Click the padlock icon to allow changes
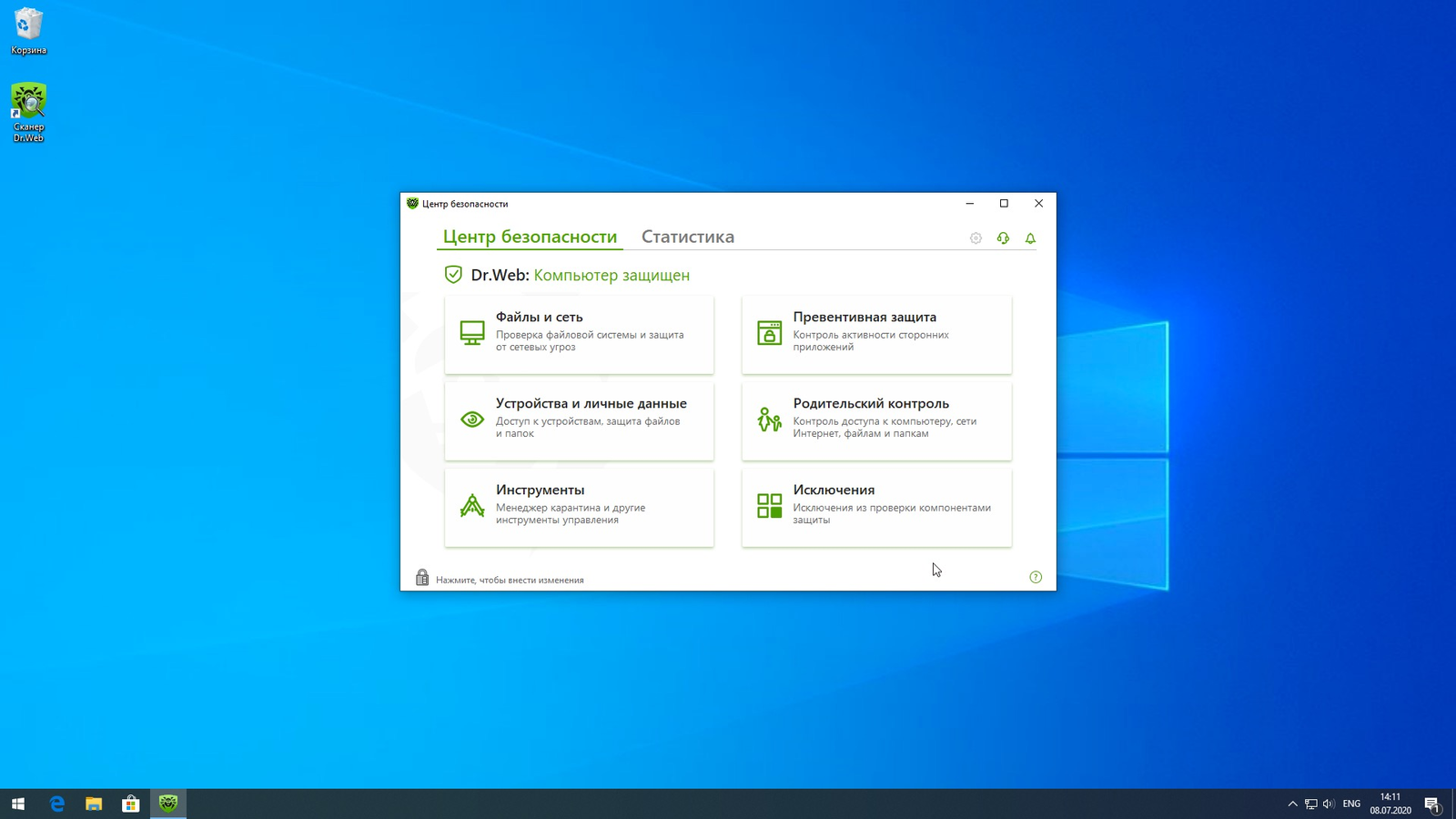This screenshot has height=819, width=1456. pos(422,577)
